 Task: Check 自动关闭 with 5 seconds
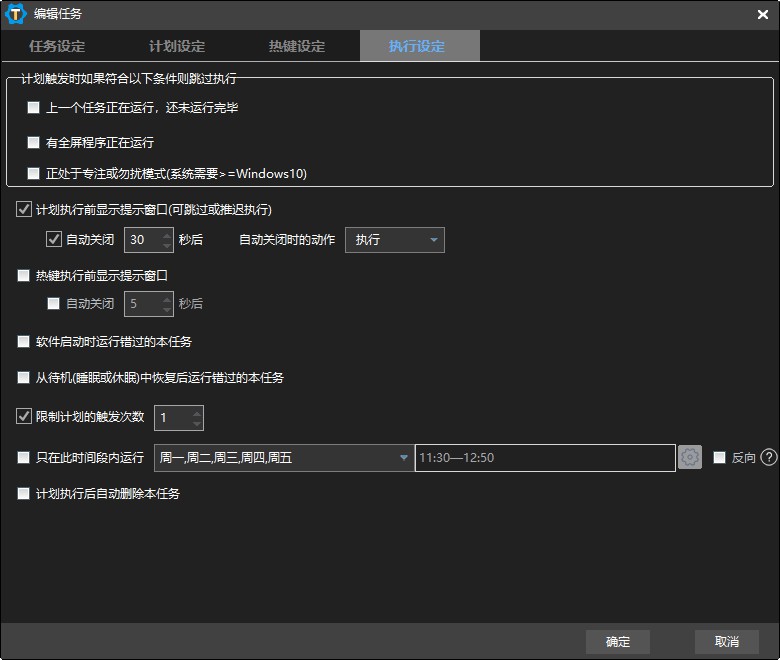click(53, 303)
